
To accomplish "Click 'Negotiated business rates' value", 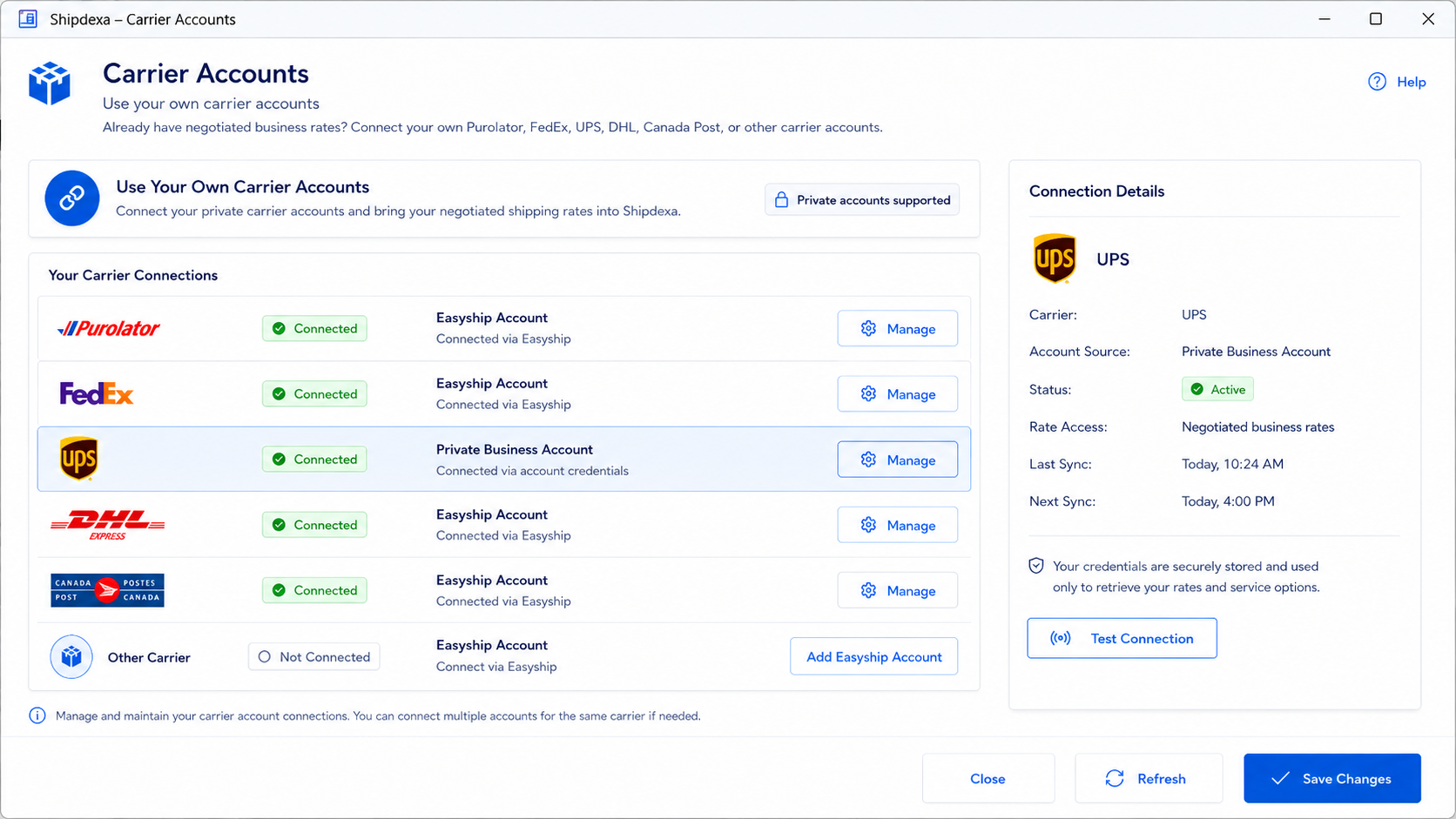I will tap(1258, 426).
